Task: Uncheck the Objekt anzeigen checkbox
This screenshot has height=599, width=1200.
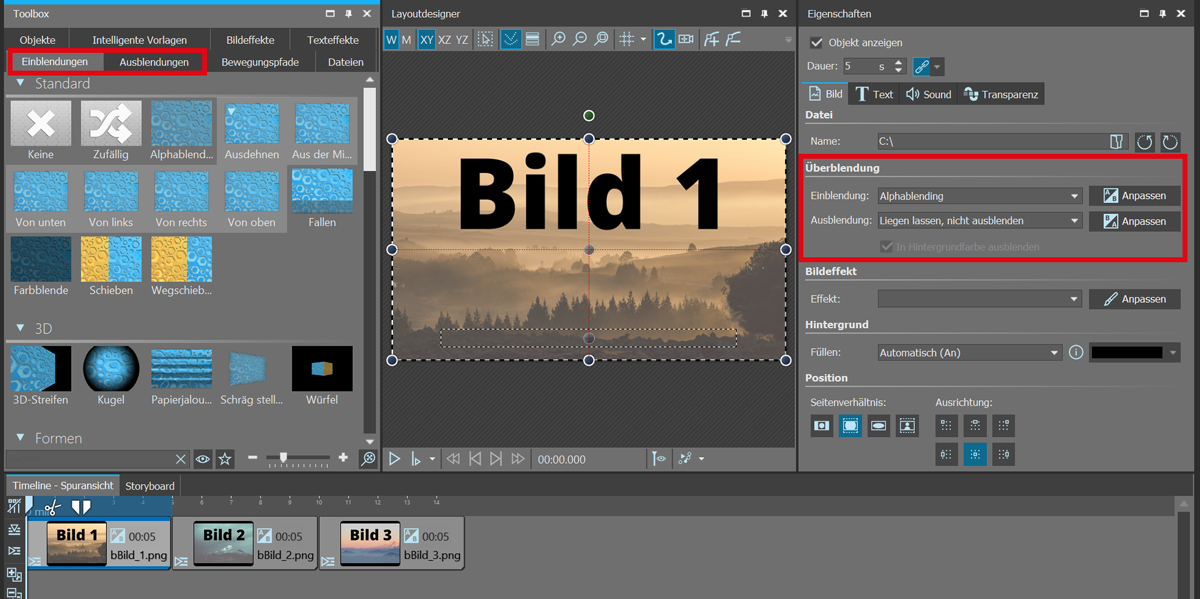Action: (817, 43)
